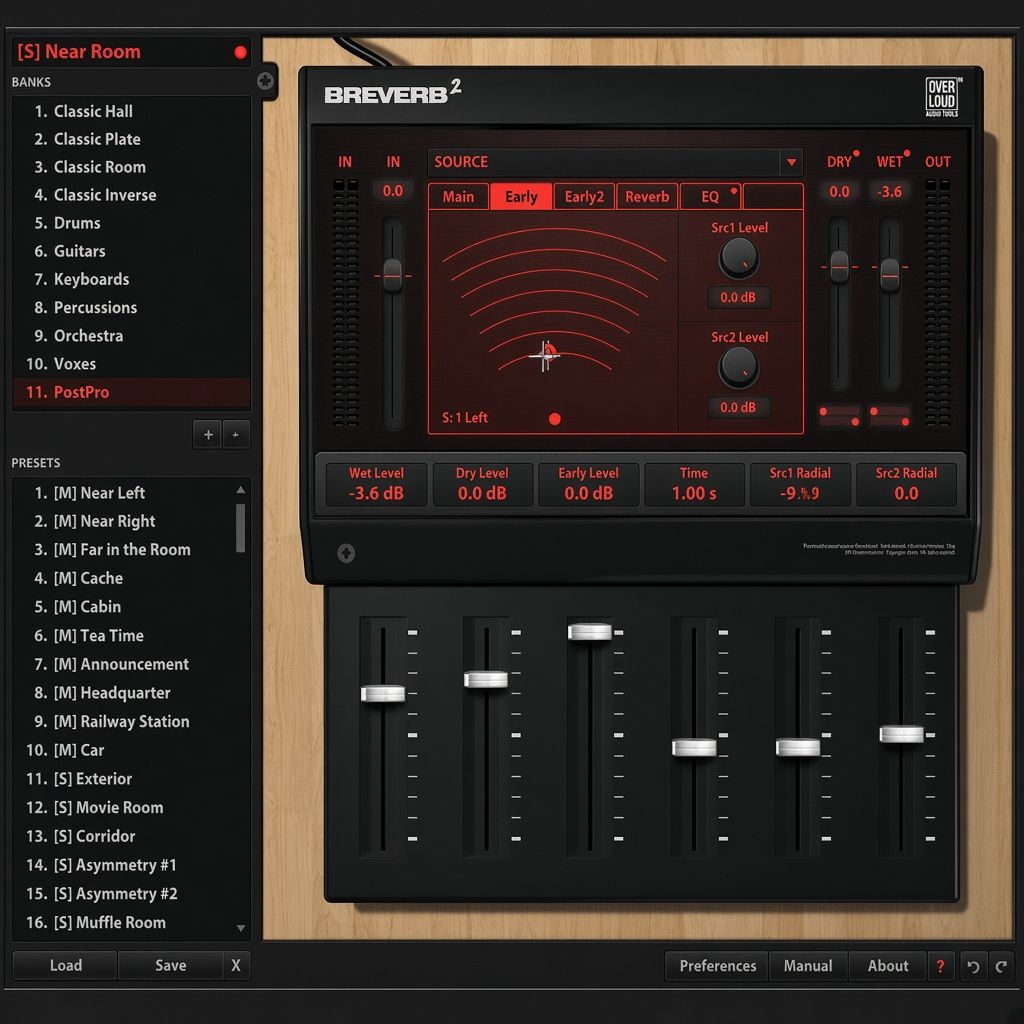The width and height of the screenshot is (1024, 1024).
Task: Toggle the WET enable indicator dot
Action: pos(906,153)
